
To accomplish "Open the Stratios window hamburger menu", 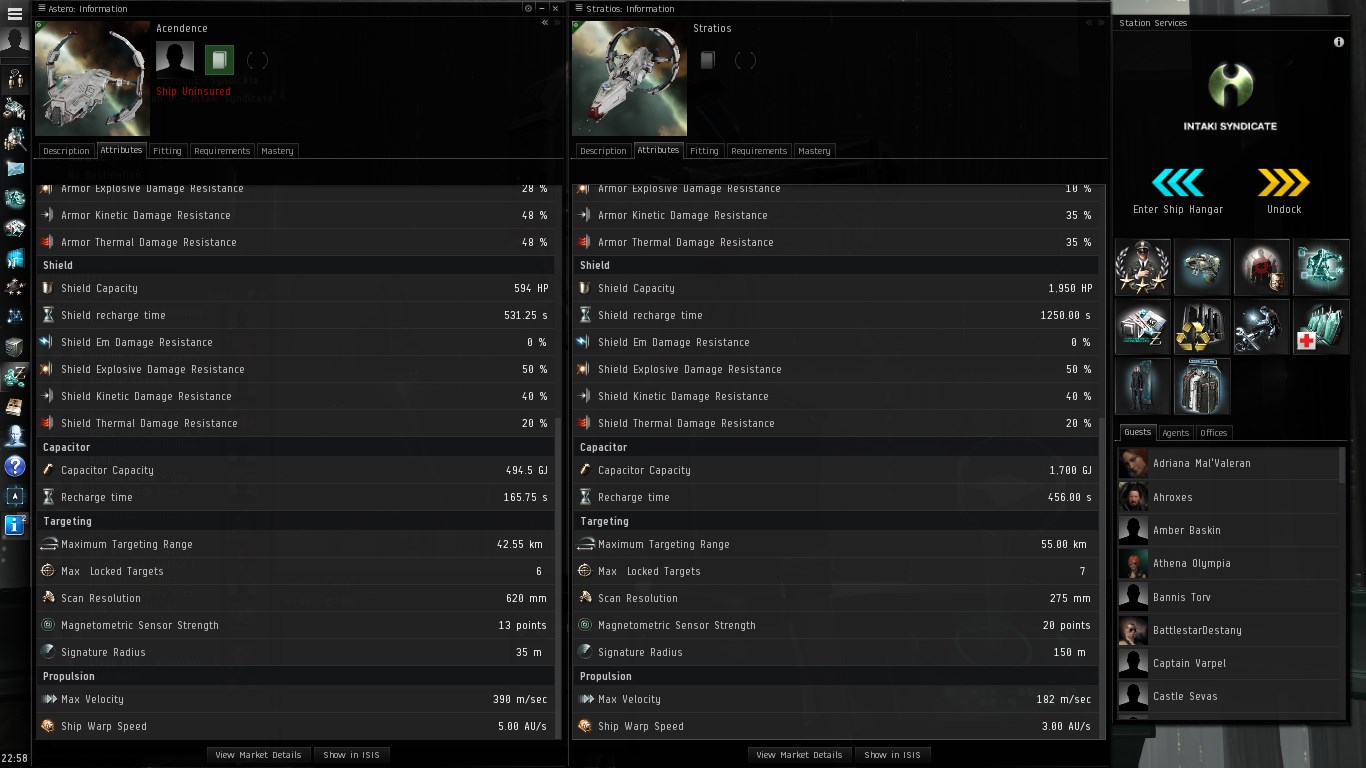I will (x=578, y=8).
